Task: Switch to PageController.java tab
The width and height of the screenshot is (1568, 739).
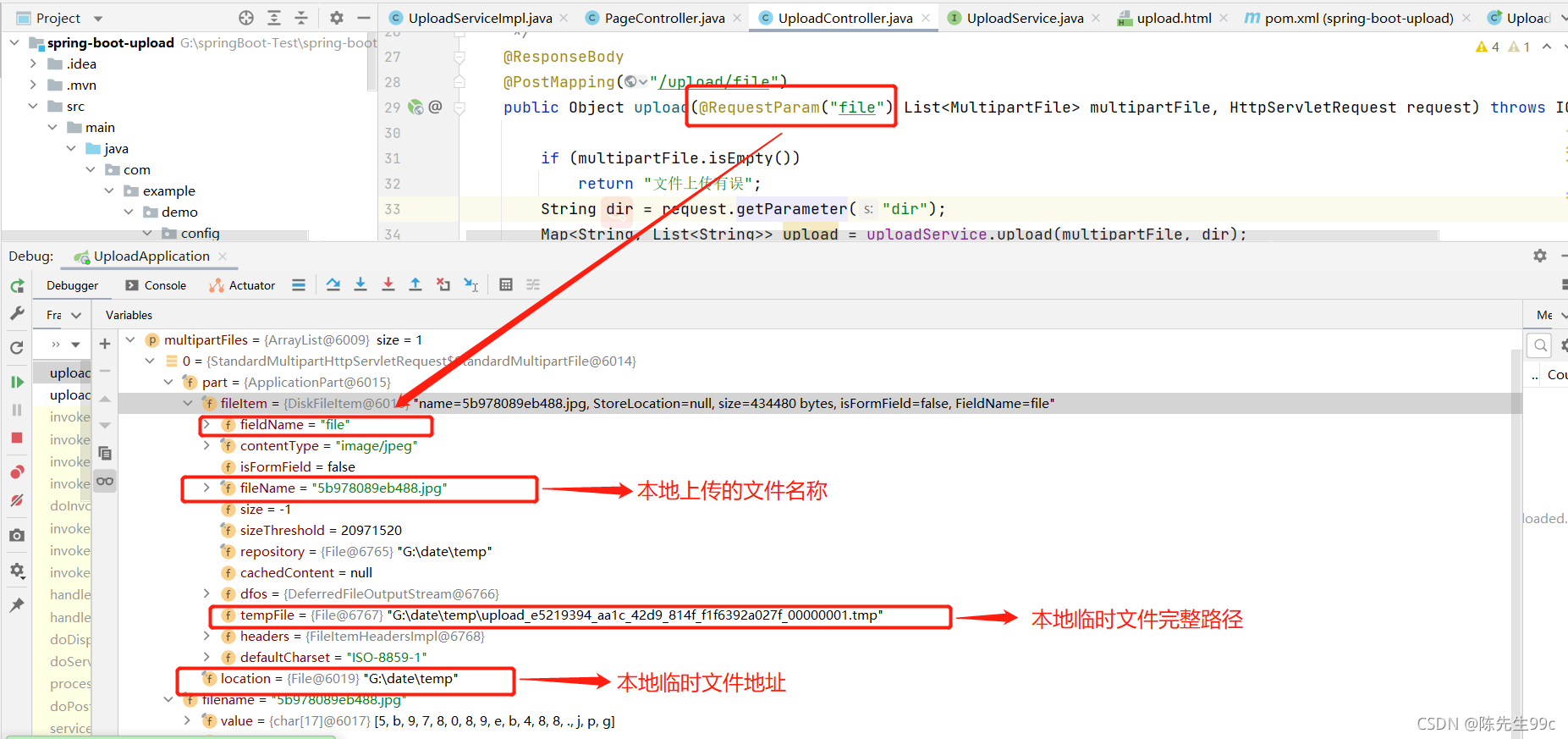Action: click(664, 18)
